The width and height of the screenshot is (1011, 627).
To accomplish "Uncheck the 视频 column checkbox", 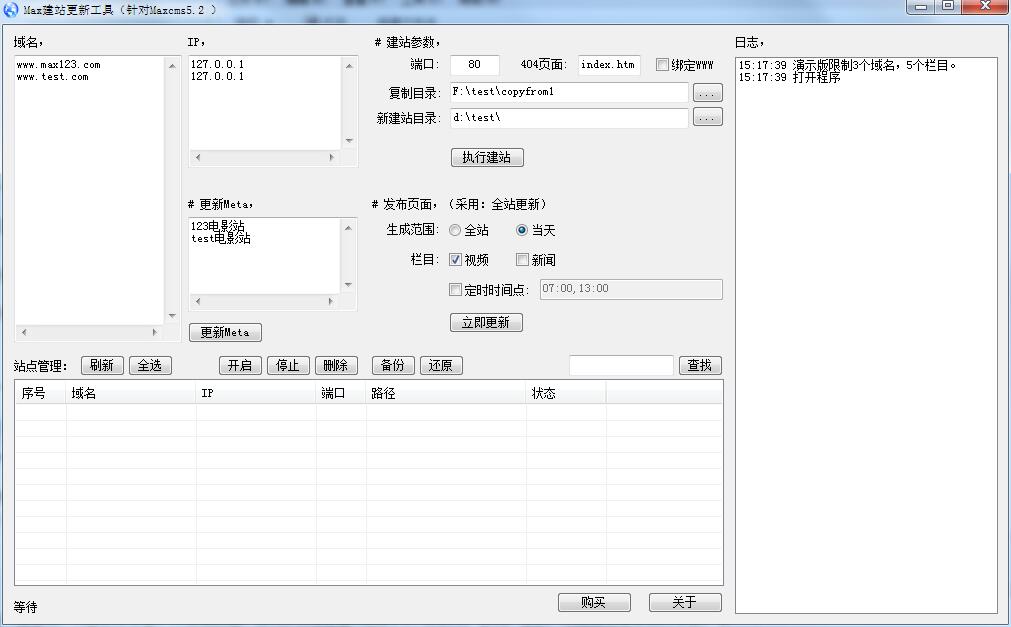I will coord(456,260).
